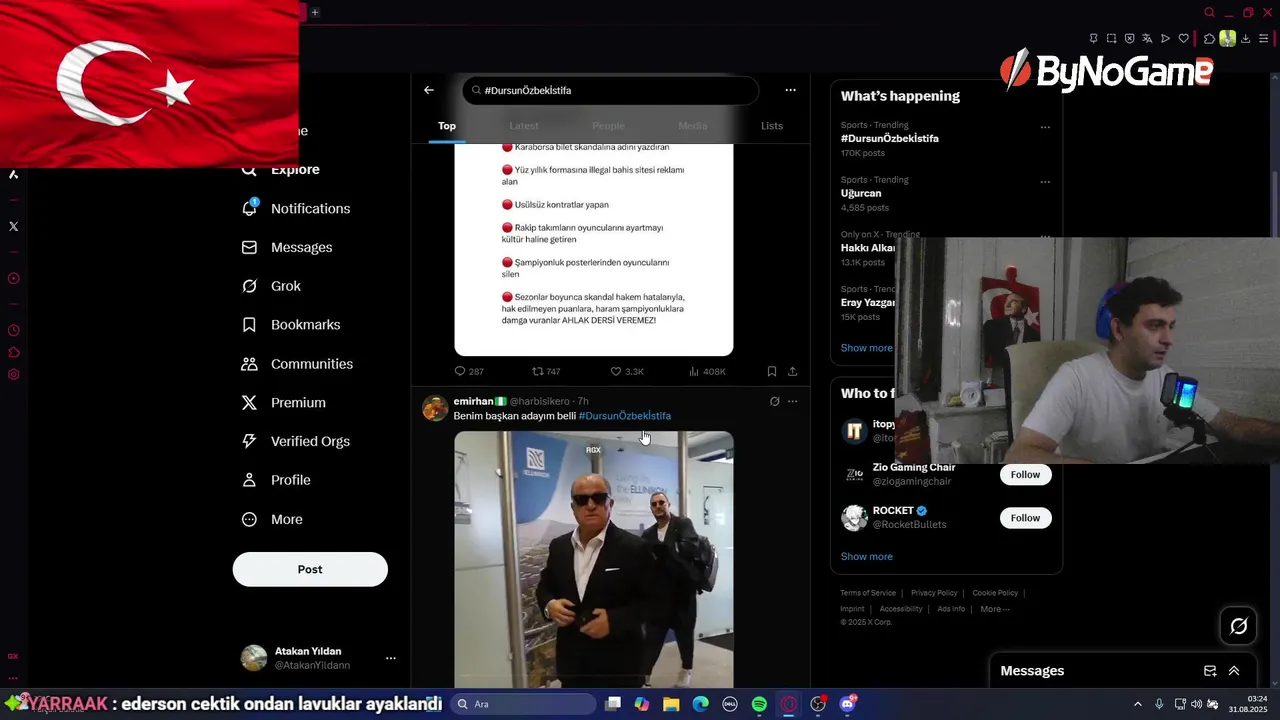Select the Top results tab
1280x720 pixels.
(447, 126)
